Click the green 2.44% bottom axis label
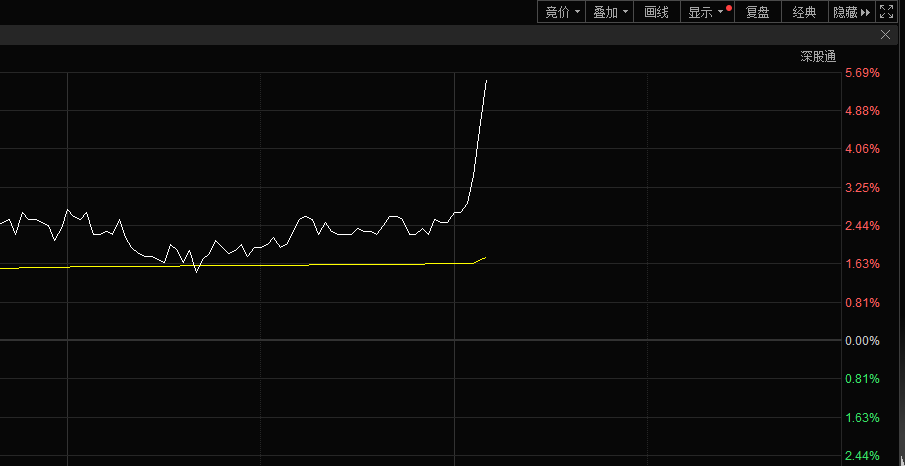905x466 pixels. pos(862,456)
